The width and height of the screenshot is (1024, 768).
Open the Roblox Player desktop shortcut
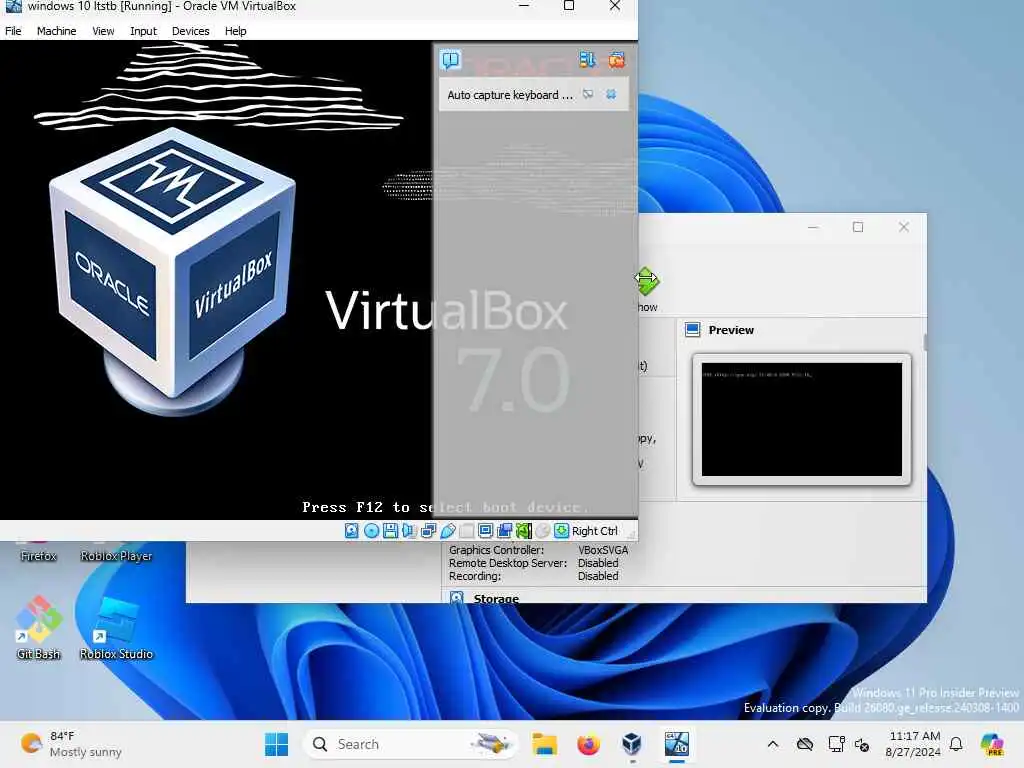tap(116, 552)
